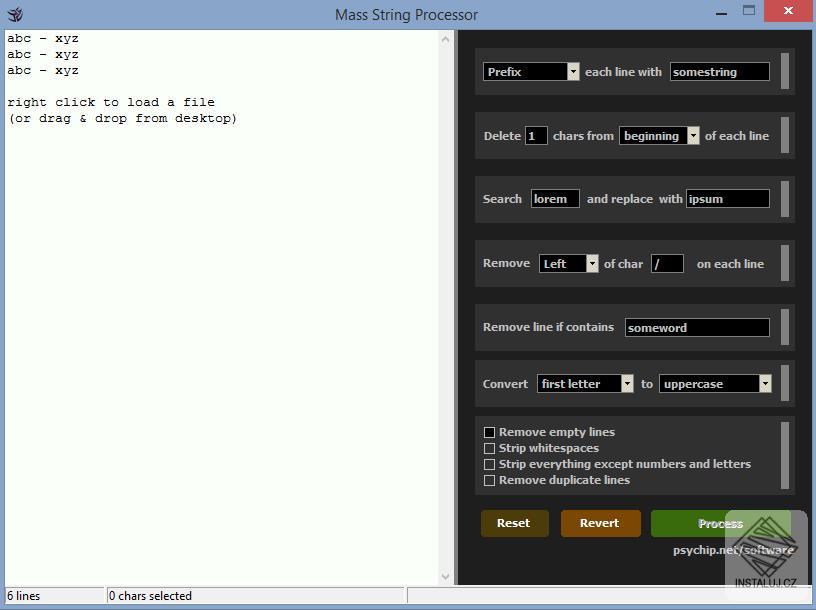Enable Strip whitespaces
The image size is (816, 610).
(x=490, y=448)
